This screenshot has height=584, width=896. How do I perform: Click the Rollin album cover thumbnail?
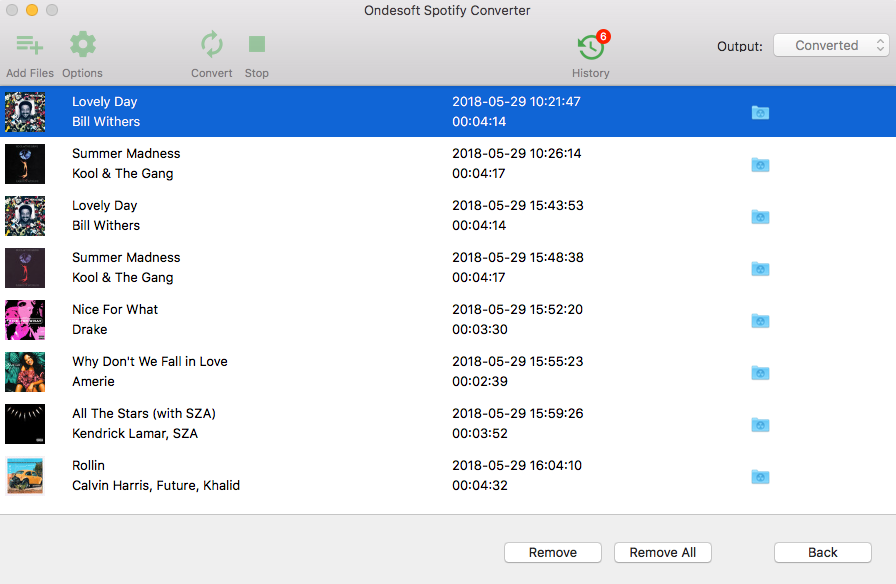click(25, 476)
